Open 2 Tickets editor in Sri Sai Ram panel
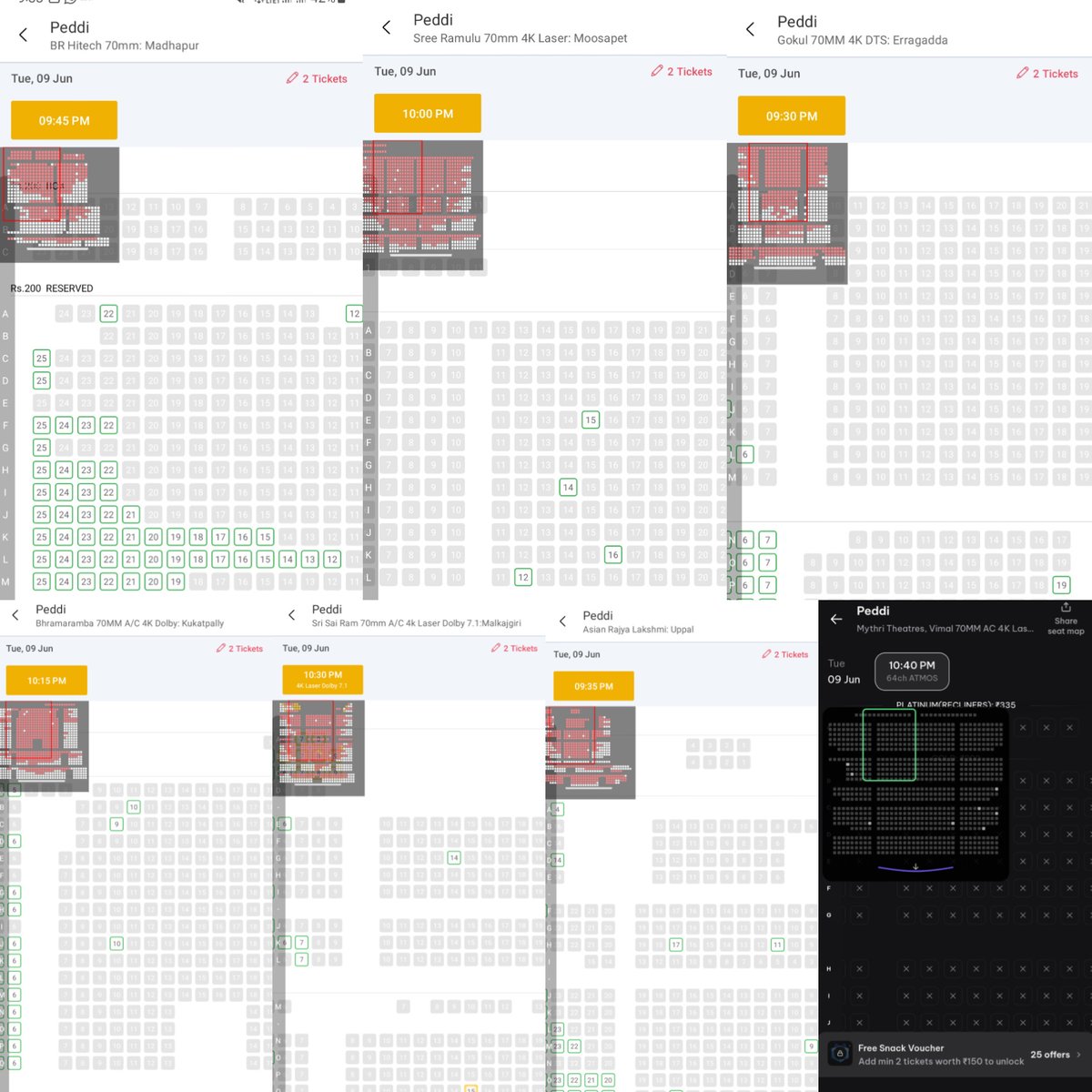 point(514,649)
